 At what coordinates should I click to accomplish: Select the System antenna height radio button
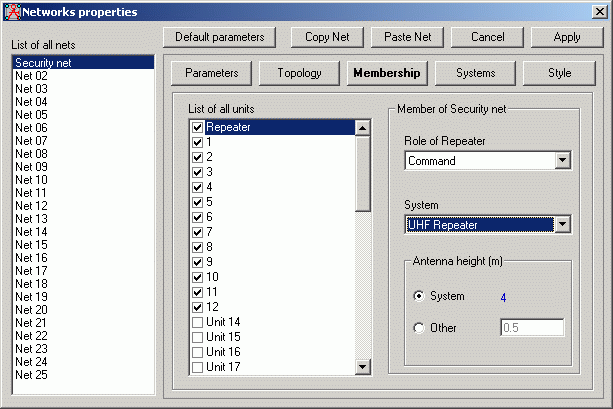click(x=418, y=297)
